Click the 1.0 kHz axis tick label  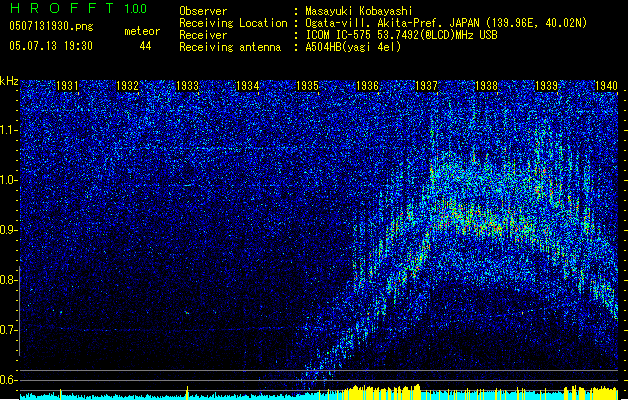click(x=8, y=180)
